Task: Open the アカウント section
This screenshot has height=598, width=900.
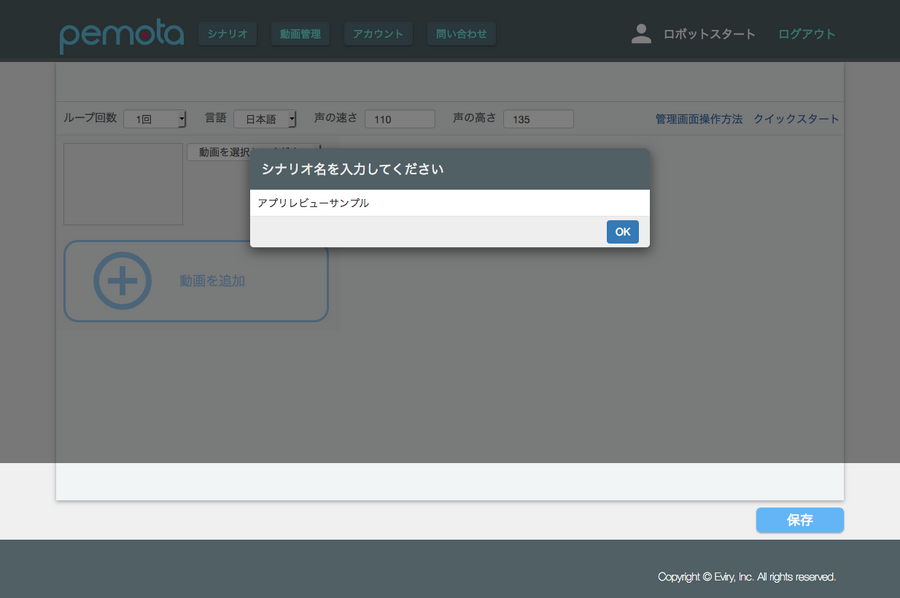Action: [378, 34]
